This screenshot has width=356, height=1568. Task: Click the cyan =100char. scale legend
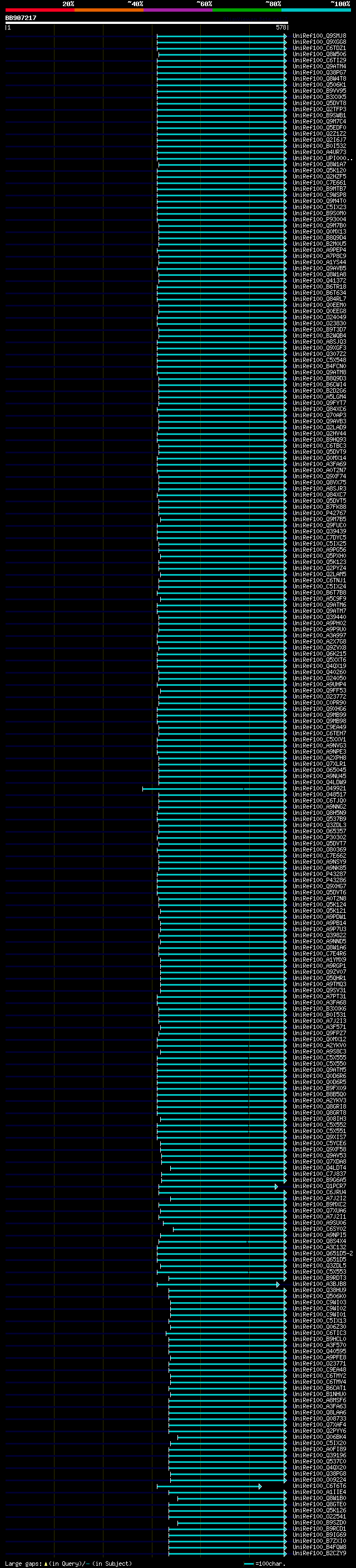(264, 1564)
